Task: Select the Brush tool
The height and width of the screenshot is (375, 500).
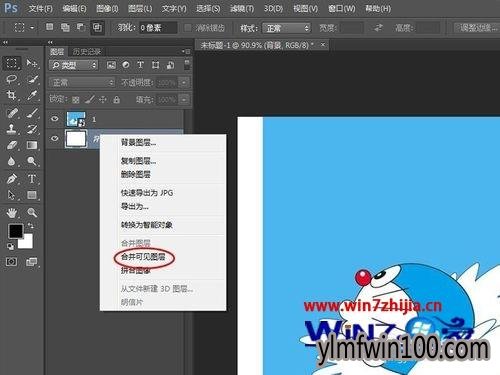Action: coord(32,113)
